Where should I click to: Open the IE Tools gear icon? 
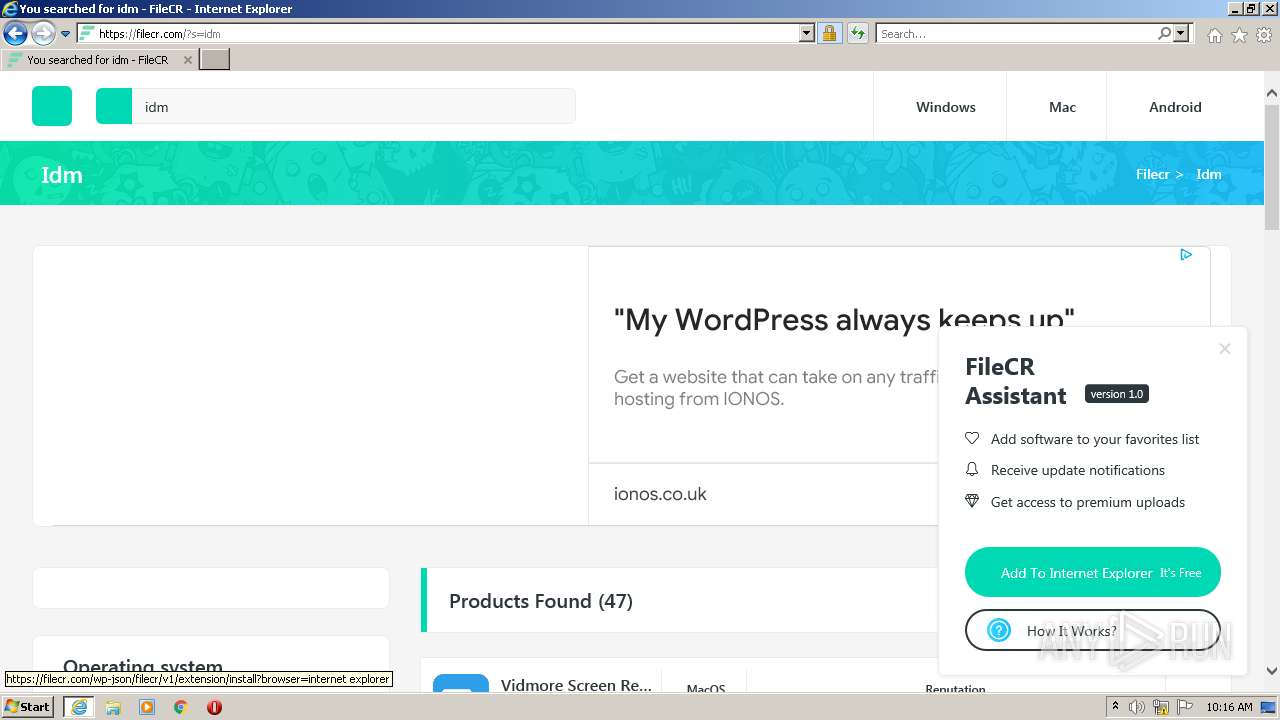pyautogui.click(x=1264, y=35)
